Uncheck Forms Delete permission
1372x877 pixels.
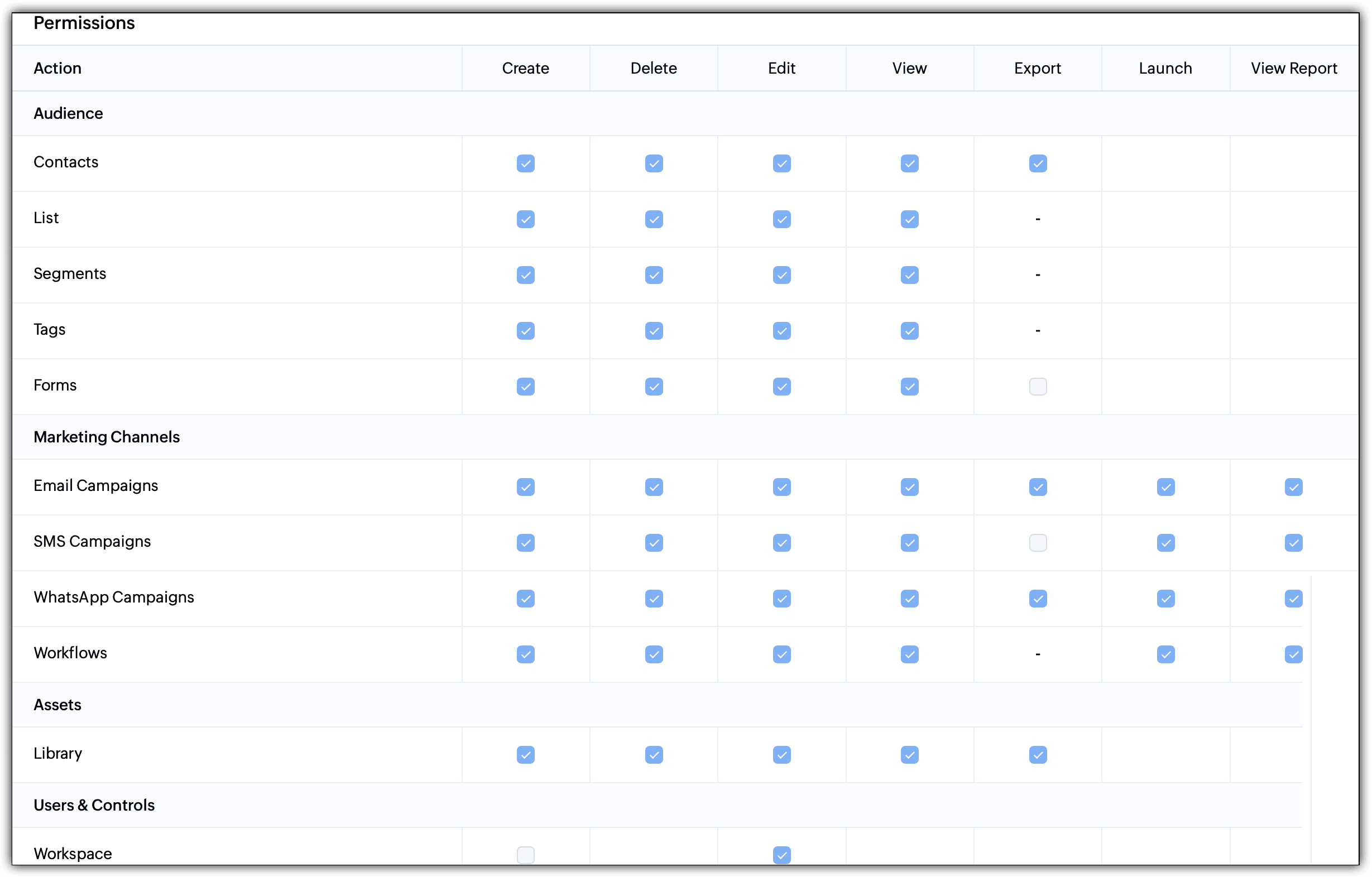coord(654,387)
